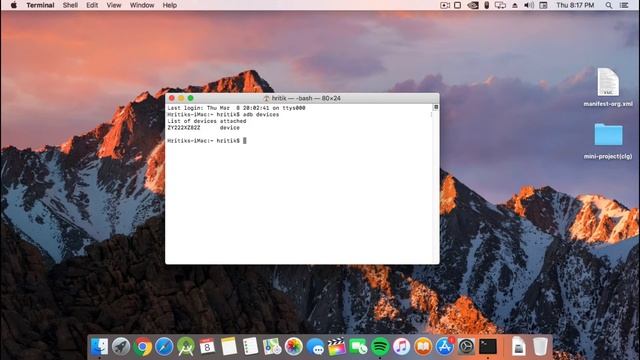Click the displays mirroring menu bar icon
This screenshot has height=360, width=640.
click(x=500, y=5)
